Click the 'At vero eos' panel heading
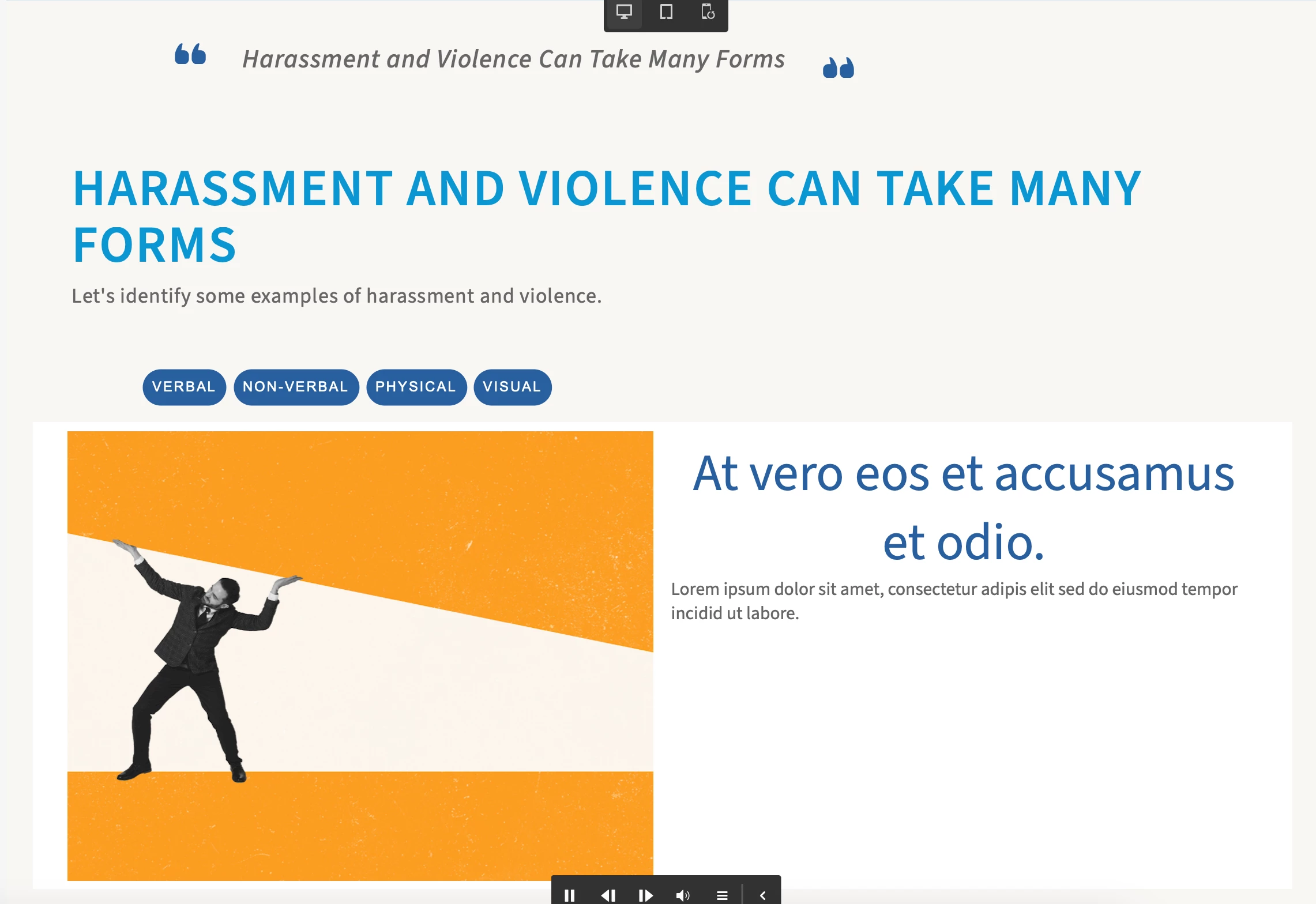Image resolution: width=1316 pixels, height=904 pixels. 963,507
